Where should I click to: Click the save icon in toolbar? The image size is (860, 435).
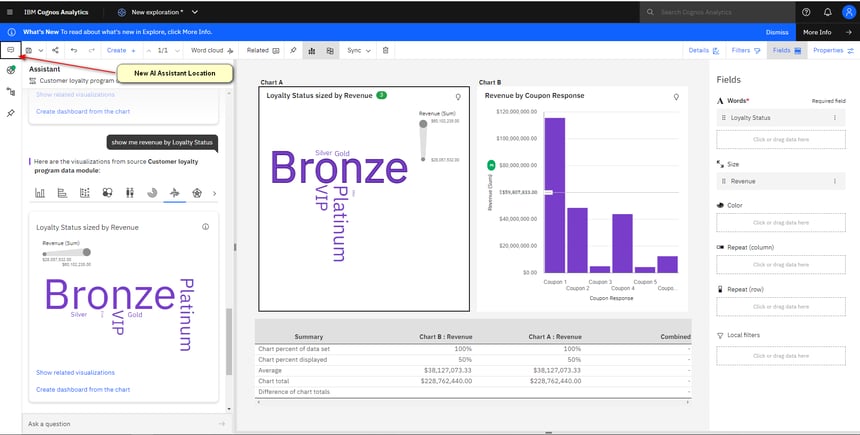click(29, 50)
